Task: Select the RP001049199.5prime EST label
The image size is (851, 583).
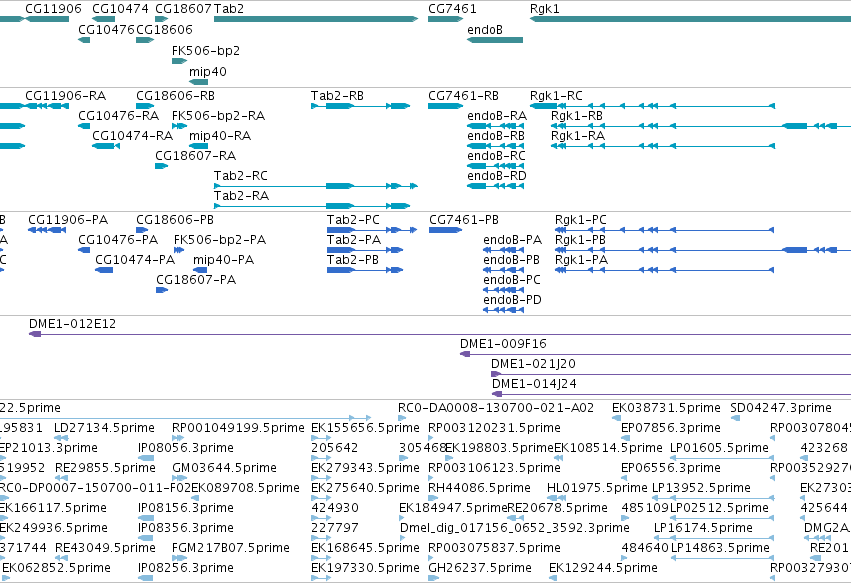Action: pyautogui.click(x=238, y=428)
